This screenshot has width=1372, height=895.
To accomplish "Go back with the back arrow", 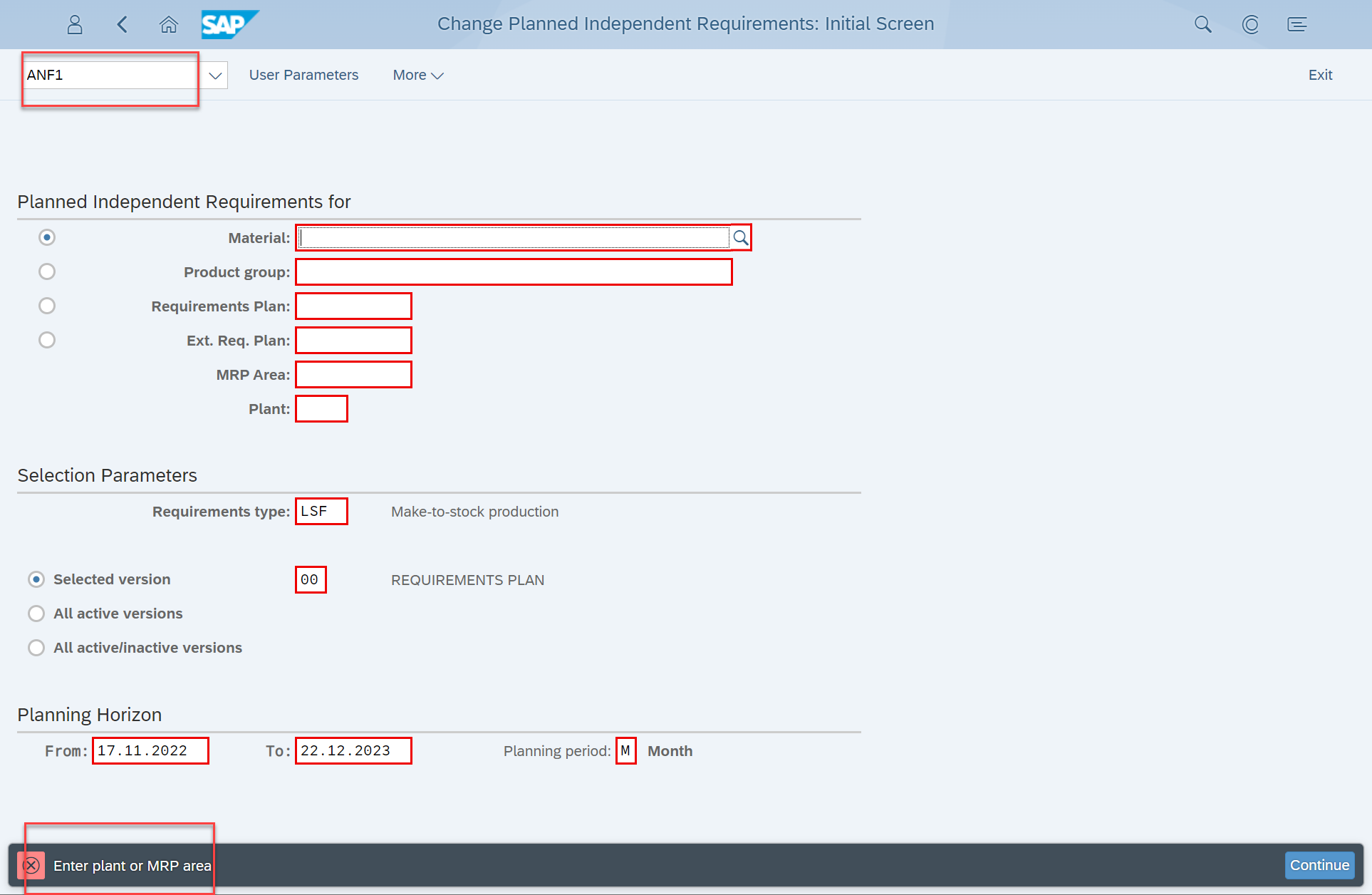I will [123, 25].
